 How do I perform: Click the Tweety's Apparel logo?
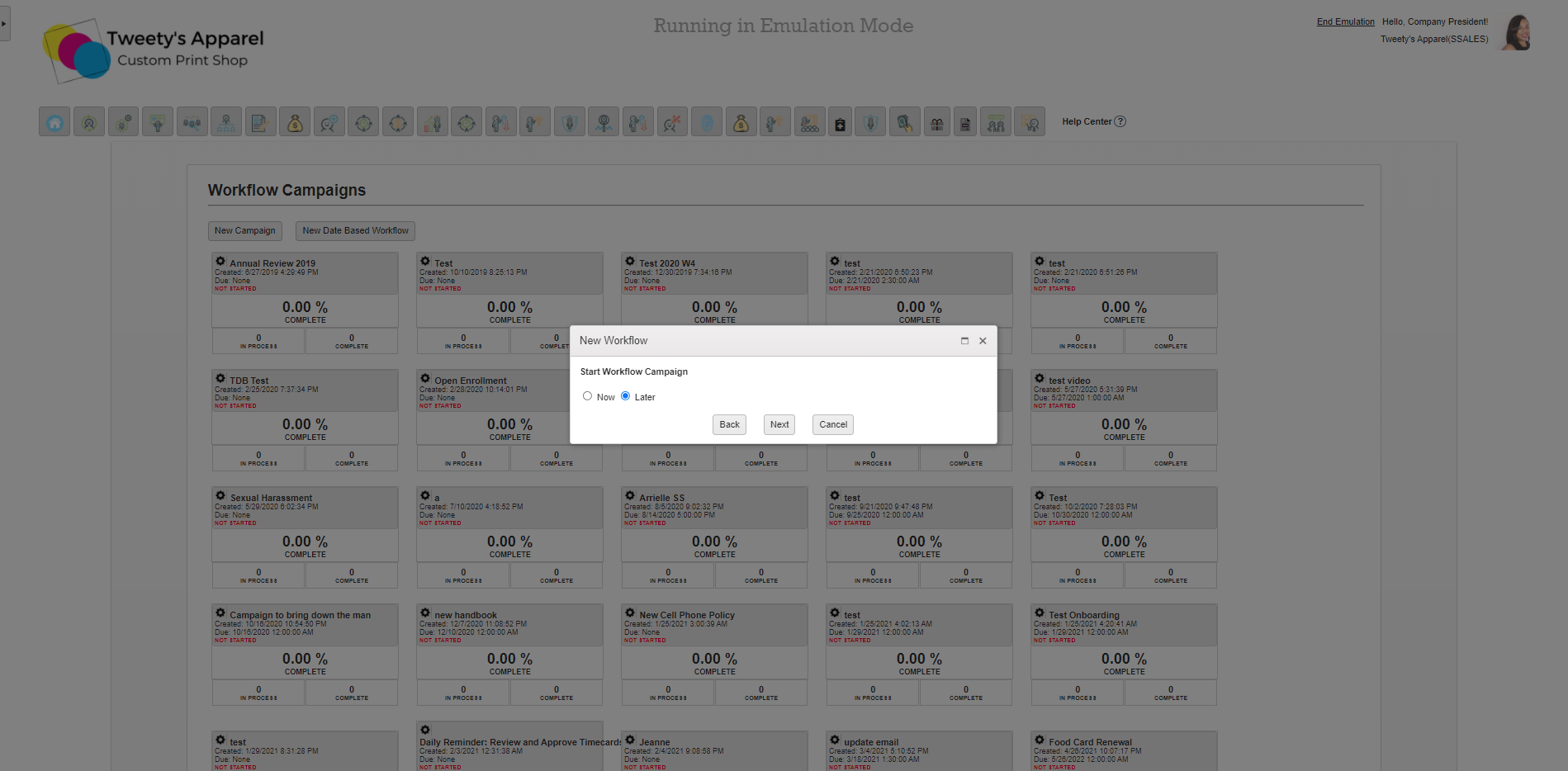point(154,50)
